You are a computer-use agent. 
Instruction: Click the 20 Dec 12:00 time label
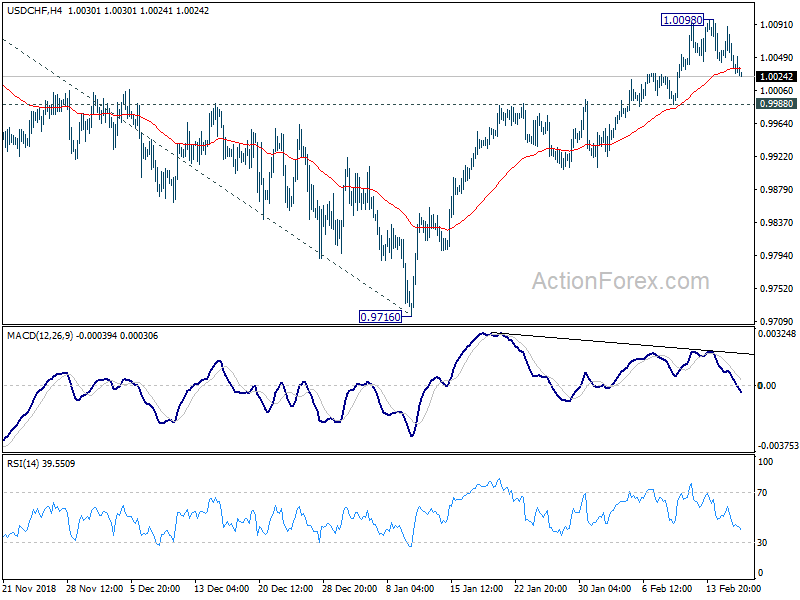(x=286, y=588)
